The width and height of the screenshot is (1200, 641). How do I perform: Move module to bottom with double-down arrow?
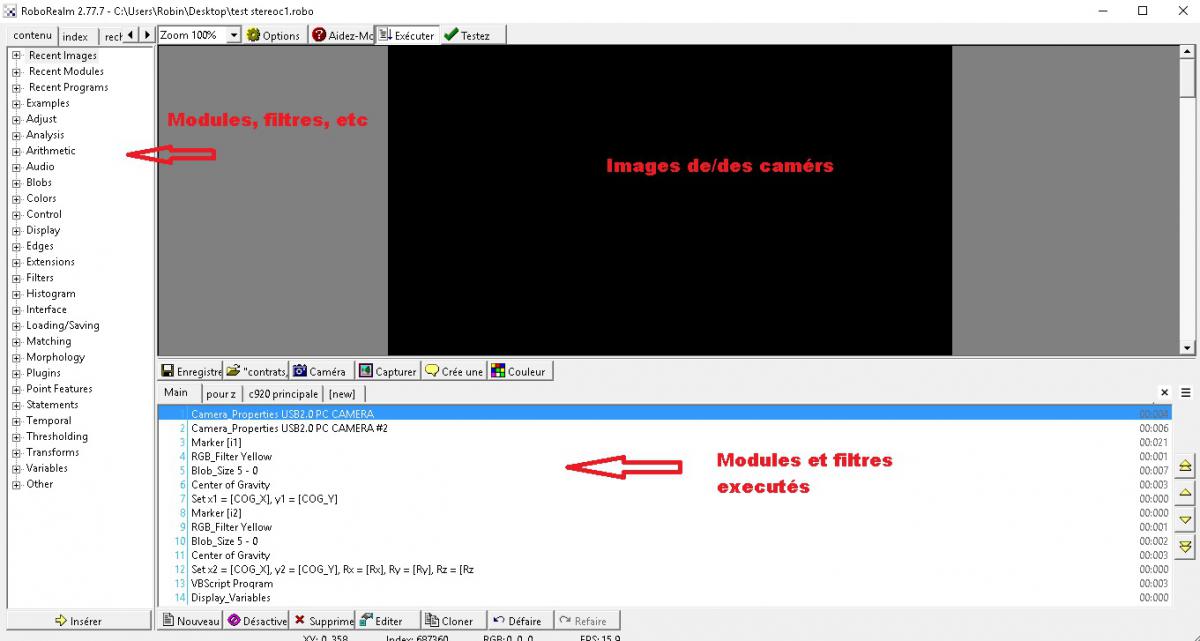(1185, 546)
